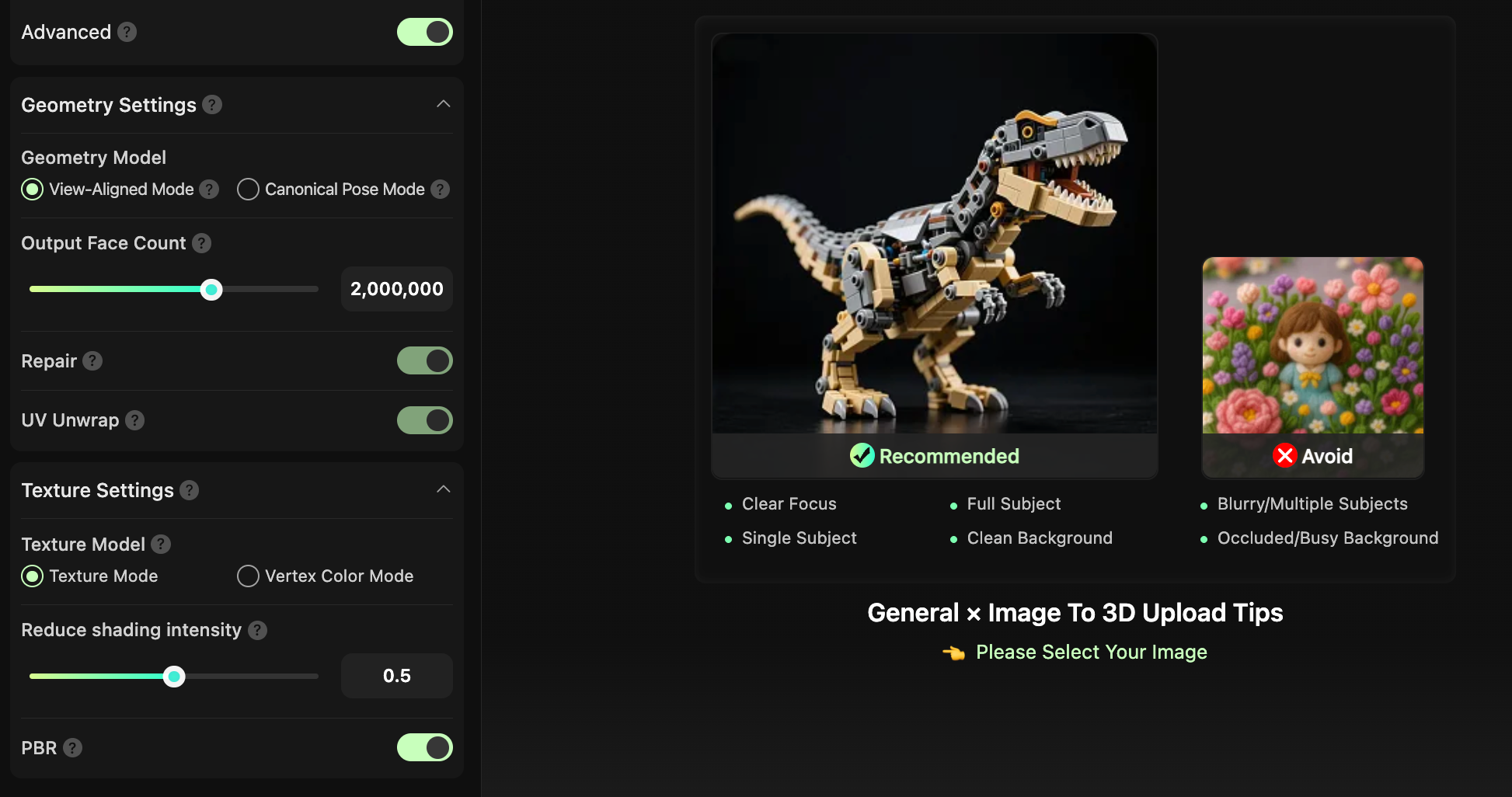Turn off the Repair switch
Screen dimensions: 1512x797
click(x=424, y=360)
